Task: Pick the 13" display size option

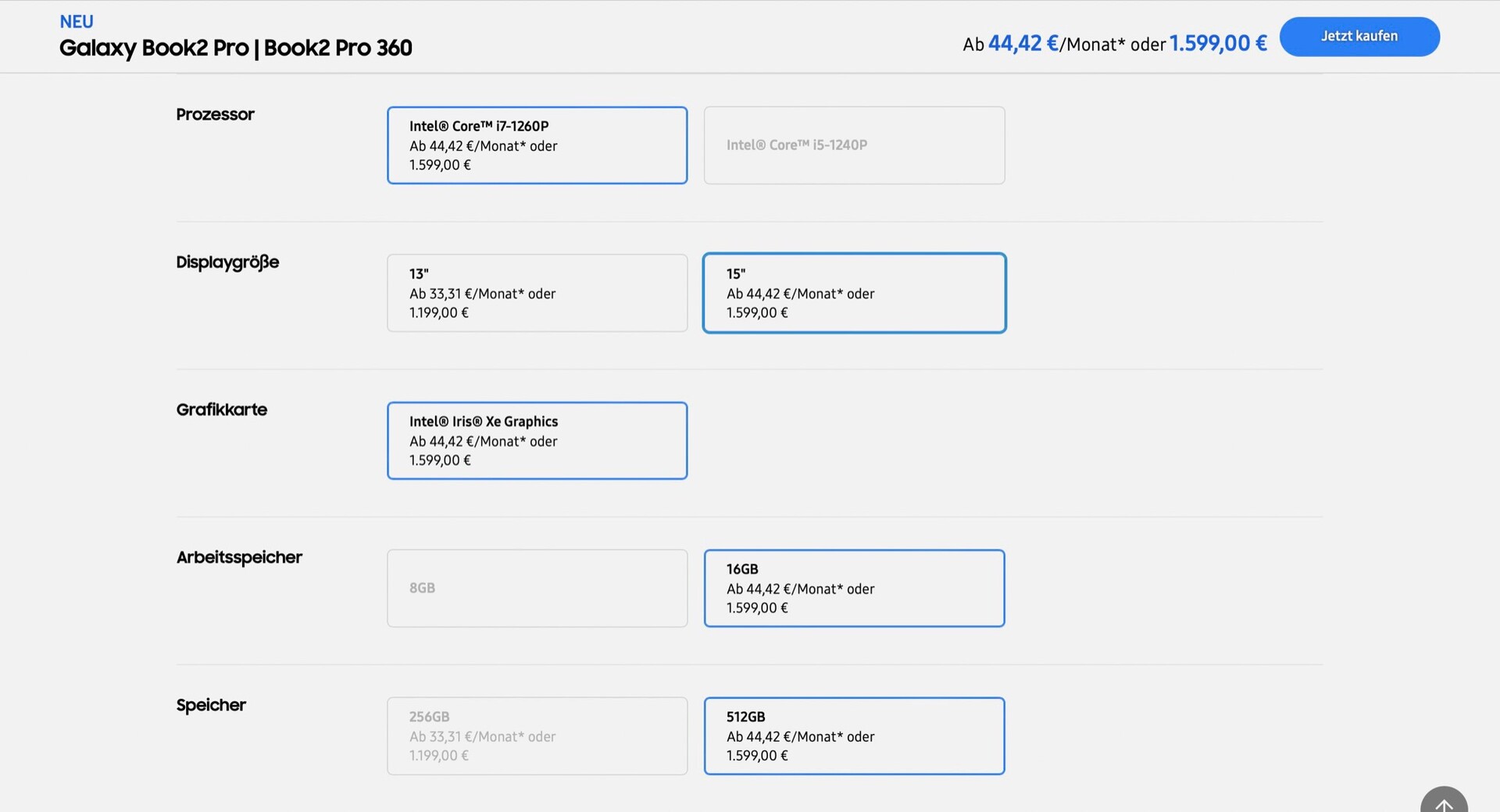Action: point(537,293)
